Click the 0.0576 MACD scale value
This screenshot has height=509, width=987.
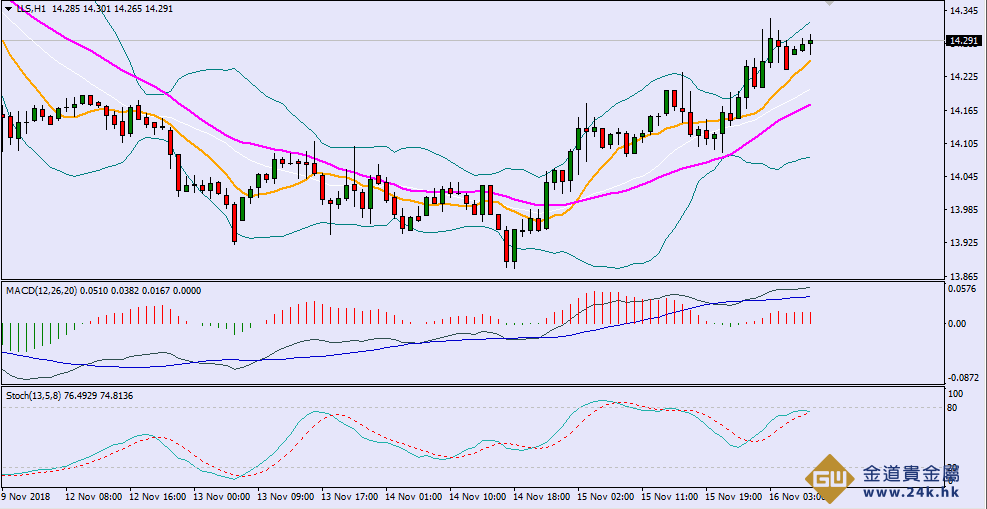[963, 289]
